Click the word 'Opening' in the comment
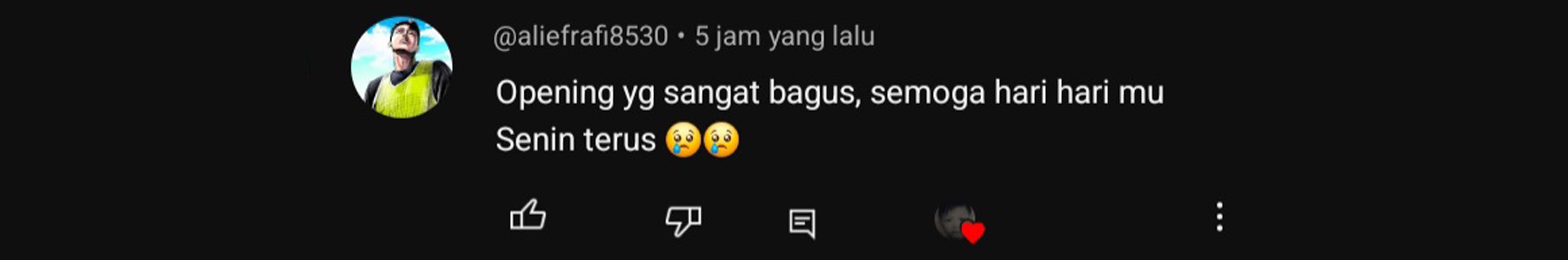This screenshot has height=260, width=1568. [555, 94]
